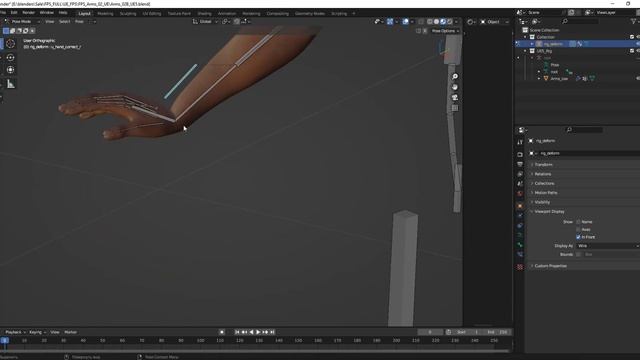Image resolution: width=640 pixels, height=360 pixels.
Task: Open the Pose Mode dropdown
Action: [22, 22]
